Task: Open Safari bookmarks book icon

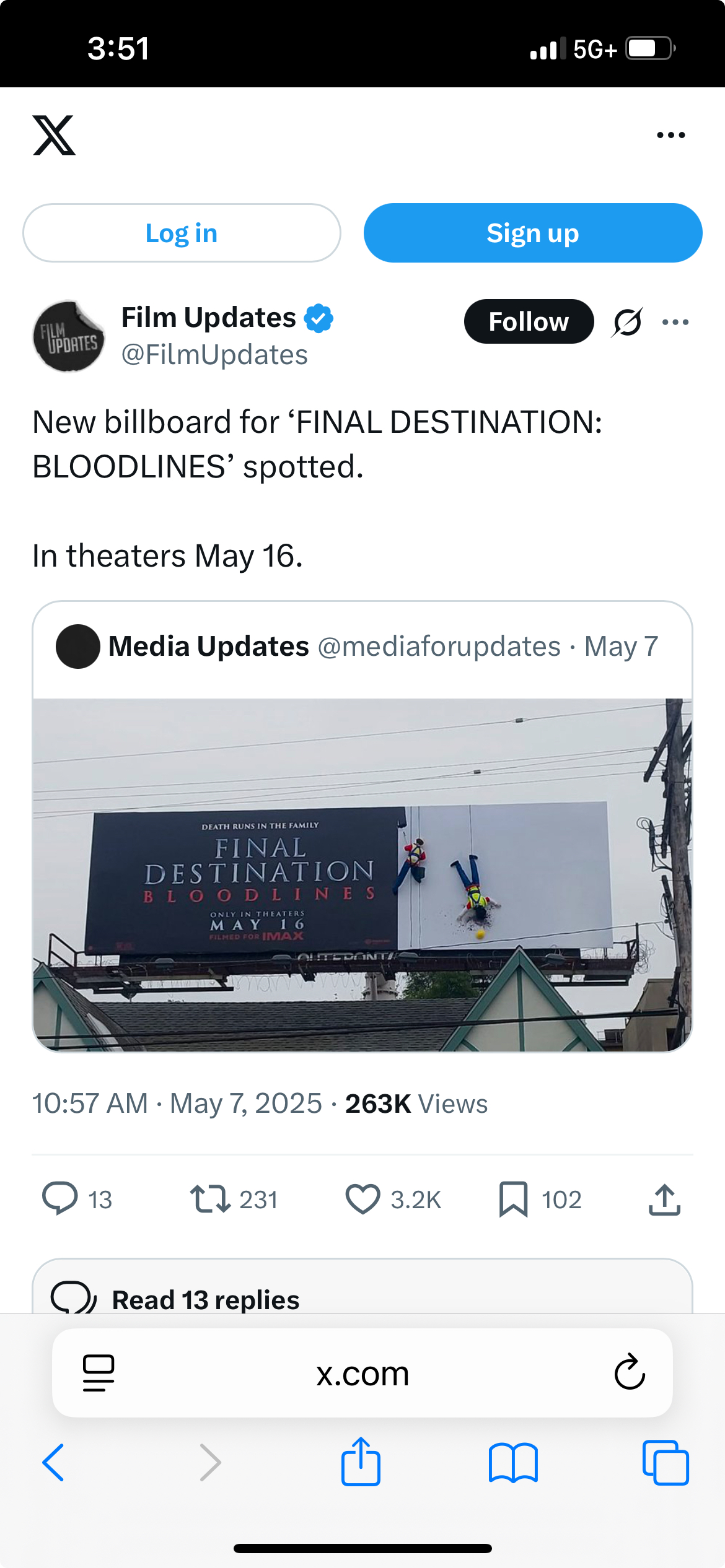Action: [513, 1463]
